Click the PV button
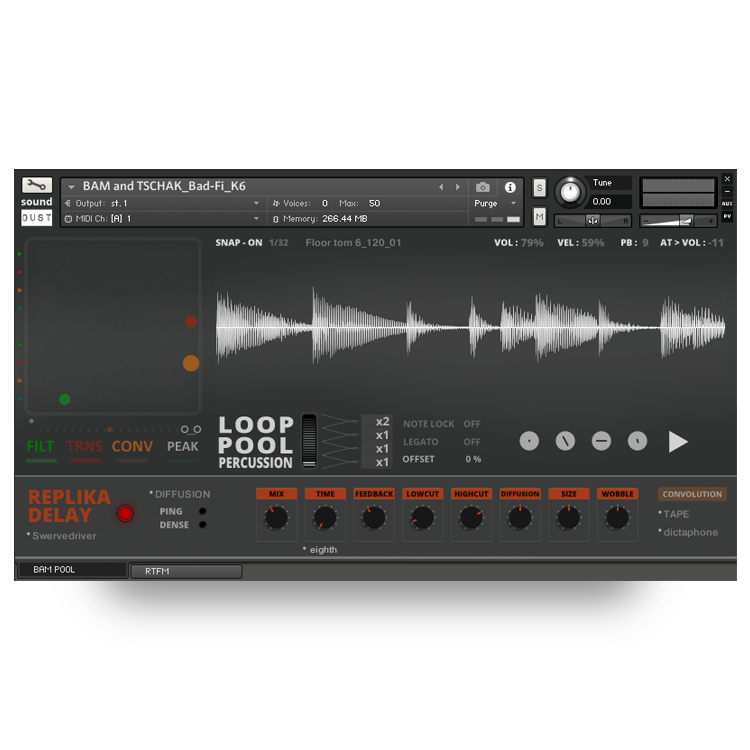 point(727,216)
